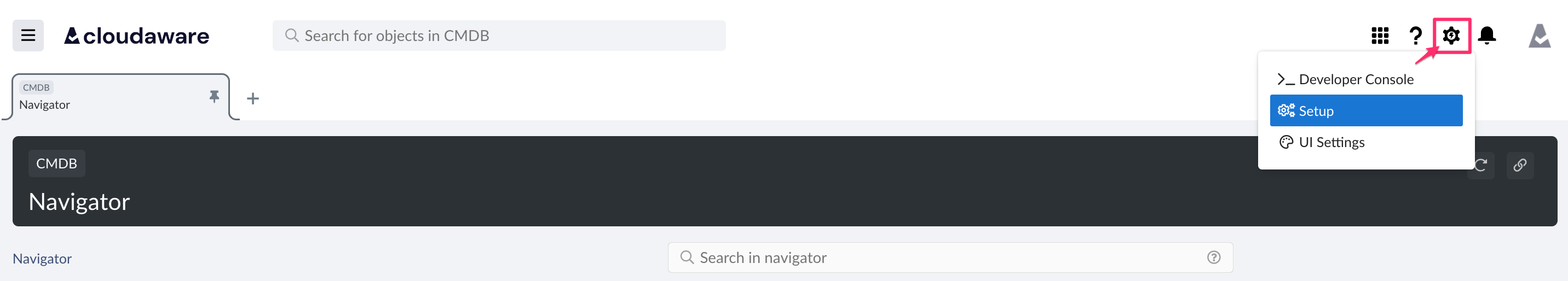The image size is (1568, 281).
Task: Copy the page link with the chain icon
Action: 1519,165
